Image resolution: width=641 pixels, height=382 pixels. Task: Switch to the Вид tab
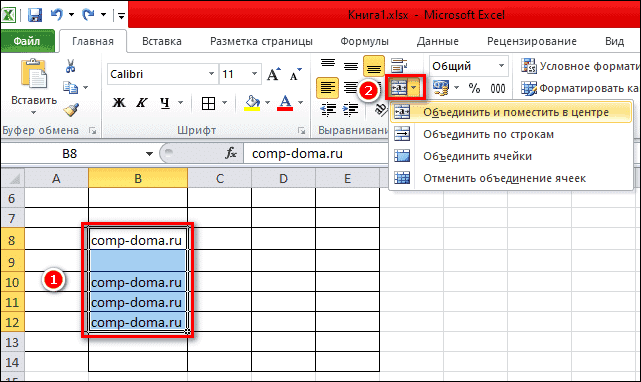tap(614, 41)
